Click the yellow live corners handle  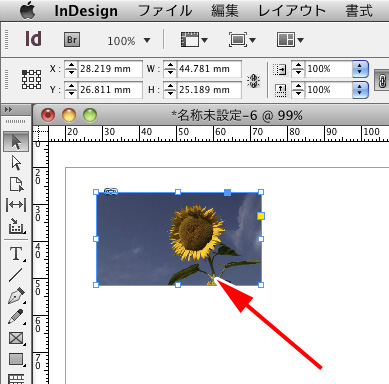261,216
